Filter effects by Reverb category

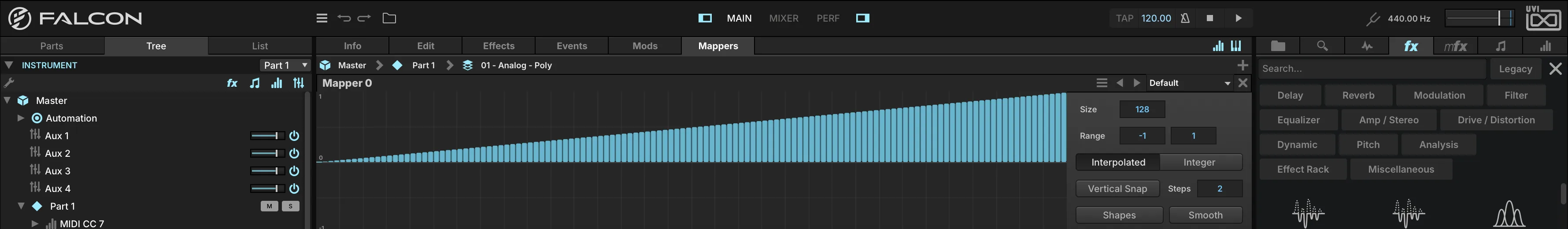[1358, 95]
